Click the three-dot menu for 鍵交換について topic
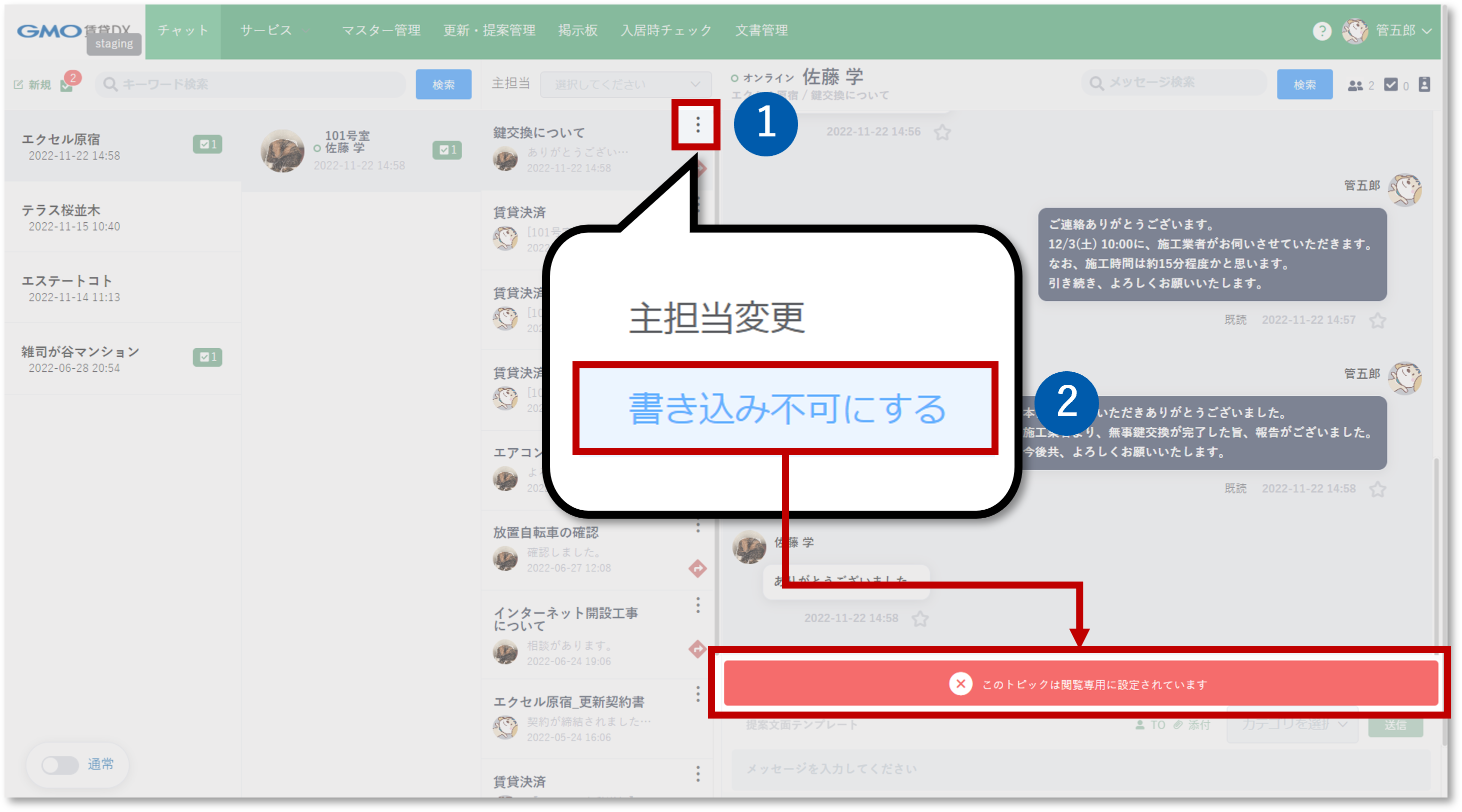Viewport: 1462px width, 812px height. 697,124
